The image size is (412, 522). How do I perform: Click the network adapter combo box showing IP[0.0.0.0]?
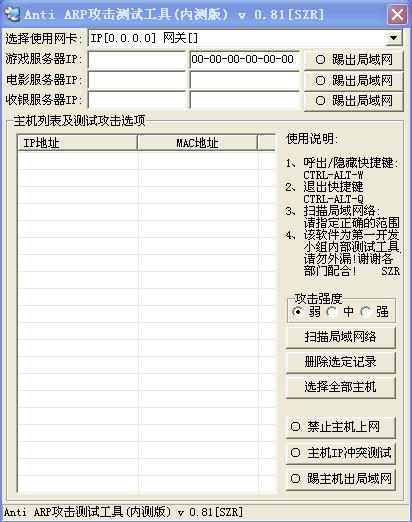point(245,38)
